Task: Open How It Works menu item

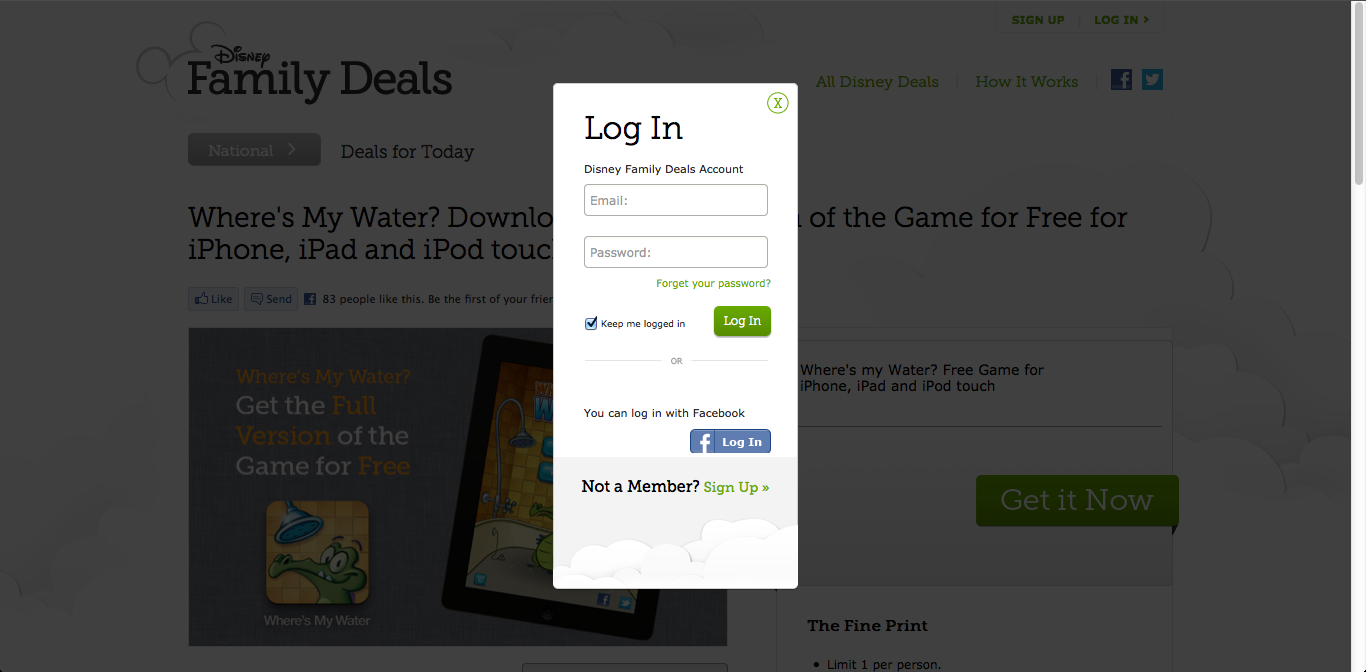Action: coord(1027,82)
